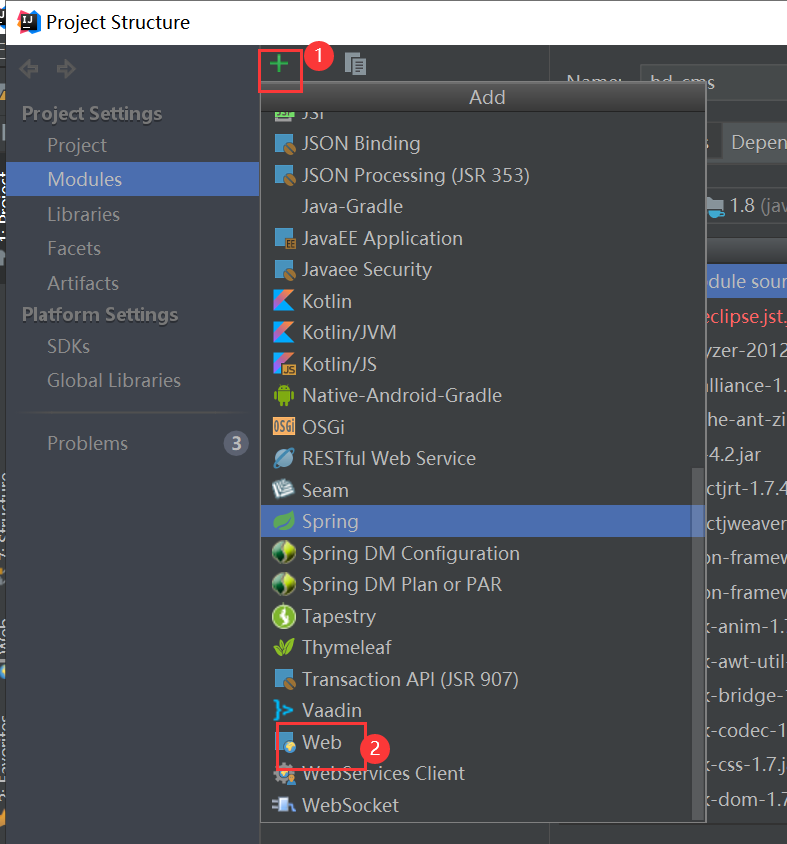This screenshot has height=844, width=787.
Task: Click the OSGi logo icon
Action: pos(284,427)
